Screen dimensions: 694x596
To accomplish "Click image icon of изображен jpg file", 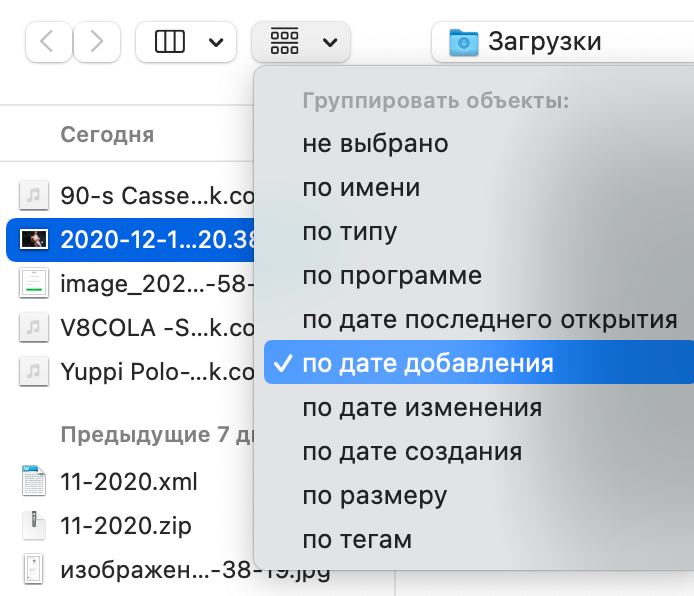I will pyautogui.click(x=34, y=569).
